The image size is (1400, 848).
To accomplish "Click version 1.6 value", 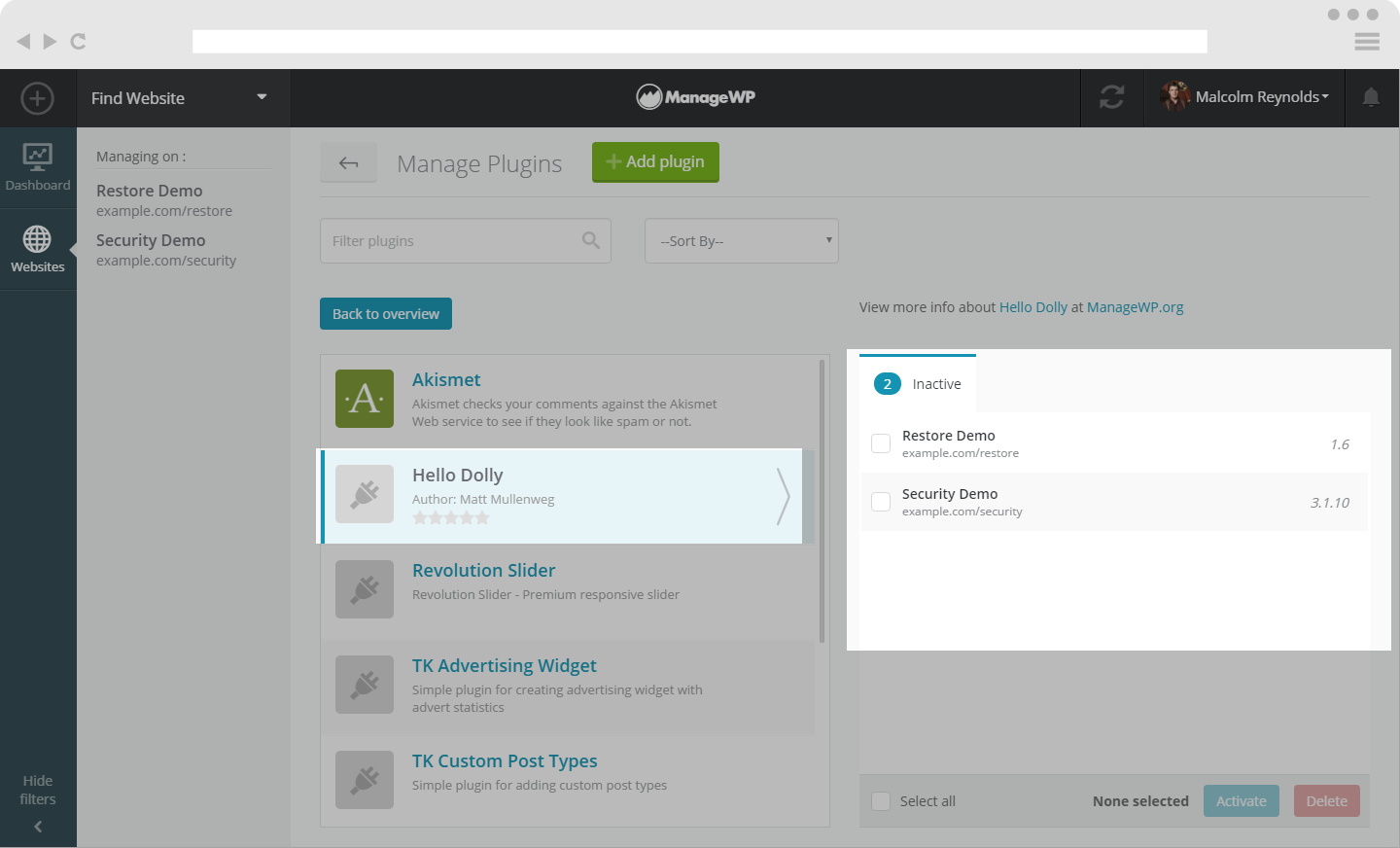I will pos(1340,444).
